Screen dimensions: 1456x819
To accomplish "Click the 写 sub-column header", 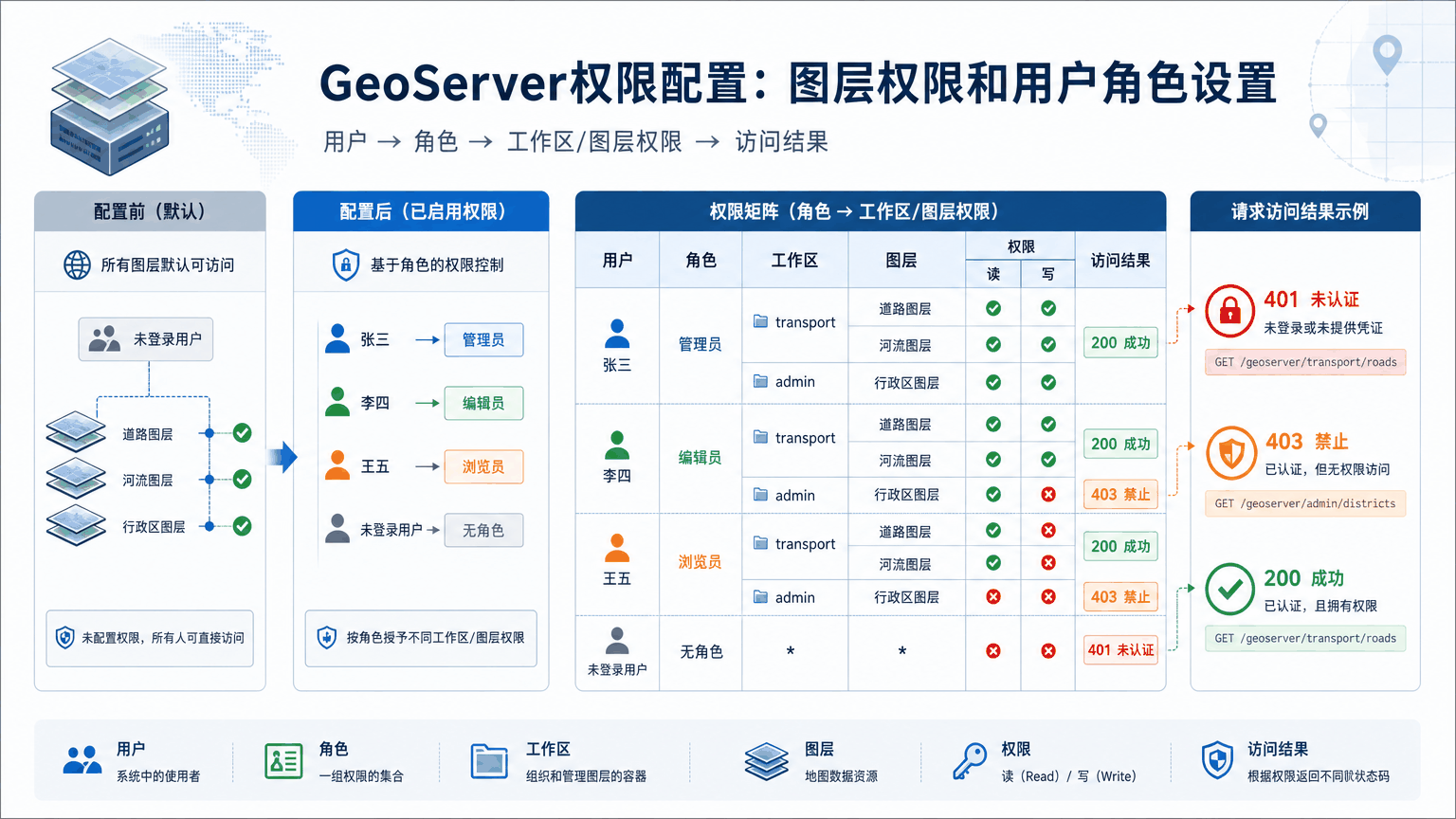I will [1048, 274].
